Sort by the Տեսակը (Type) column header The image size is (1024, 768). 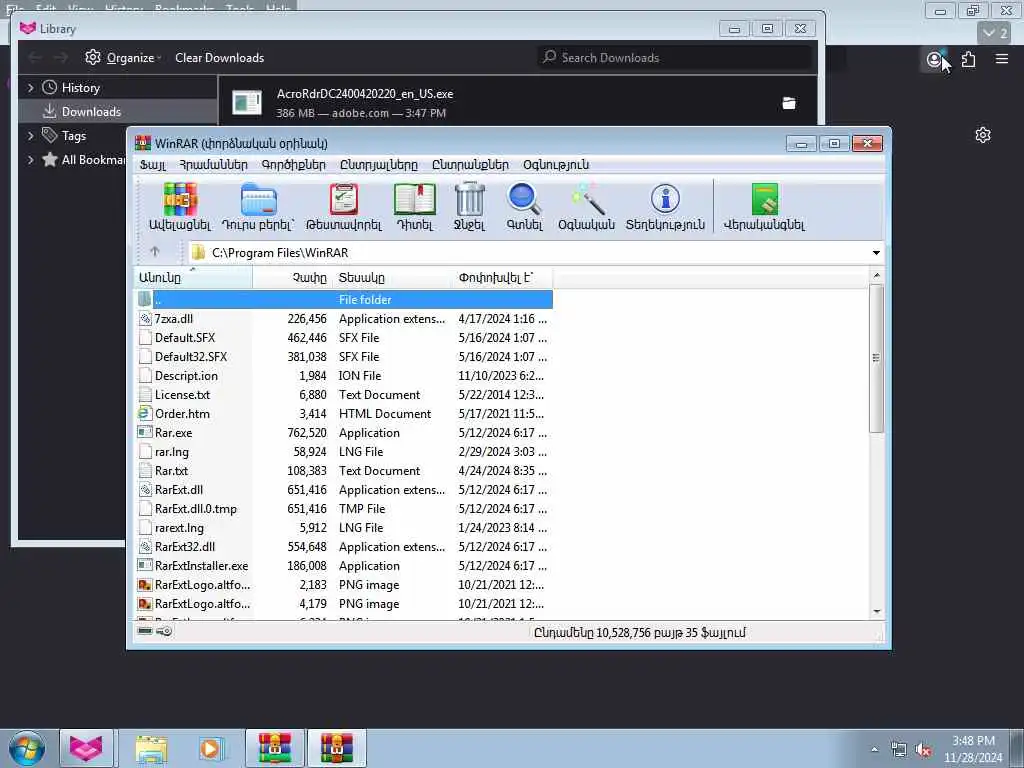pyautogui.click(x=393, y=278)
